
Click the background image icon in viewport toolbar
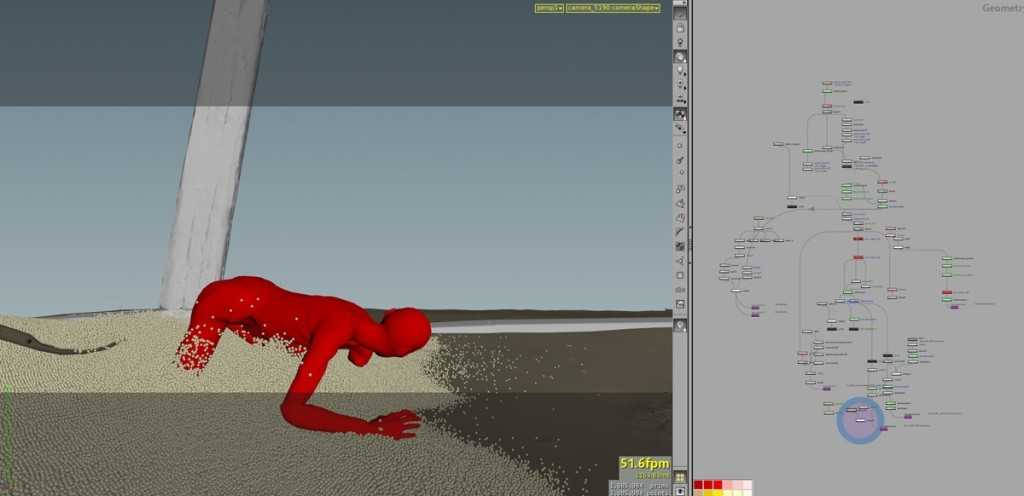coord(680,304)
